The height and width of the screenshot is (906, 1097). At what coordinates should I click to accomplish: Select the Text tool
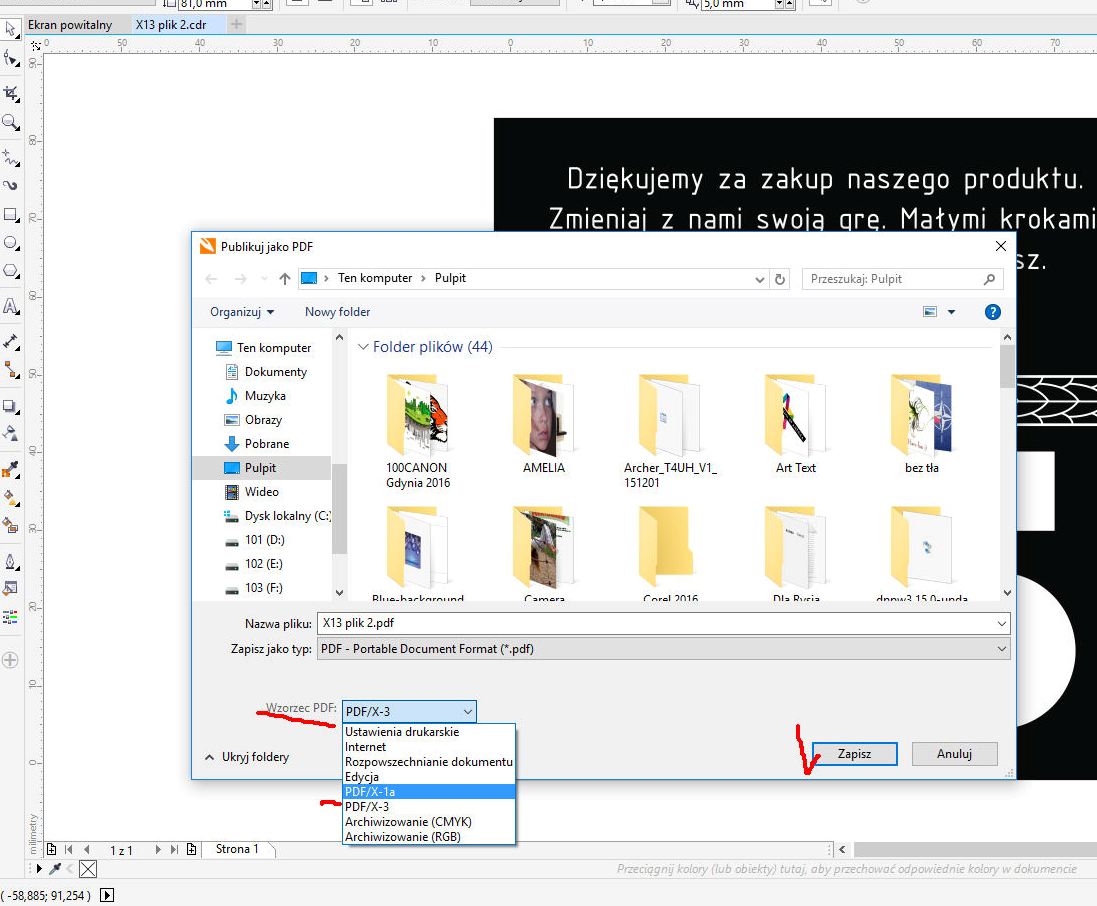point(11,306)
